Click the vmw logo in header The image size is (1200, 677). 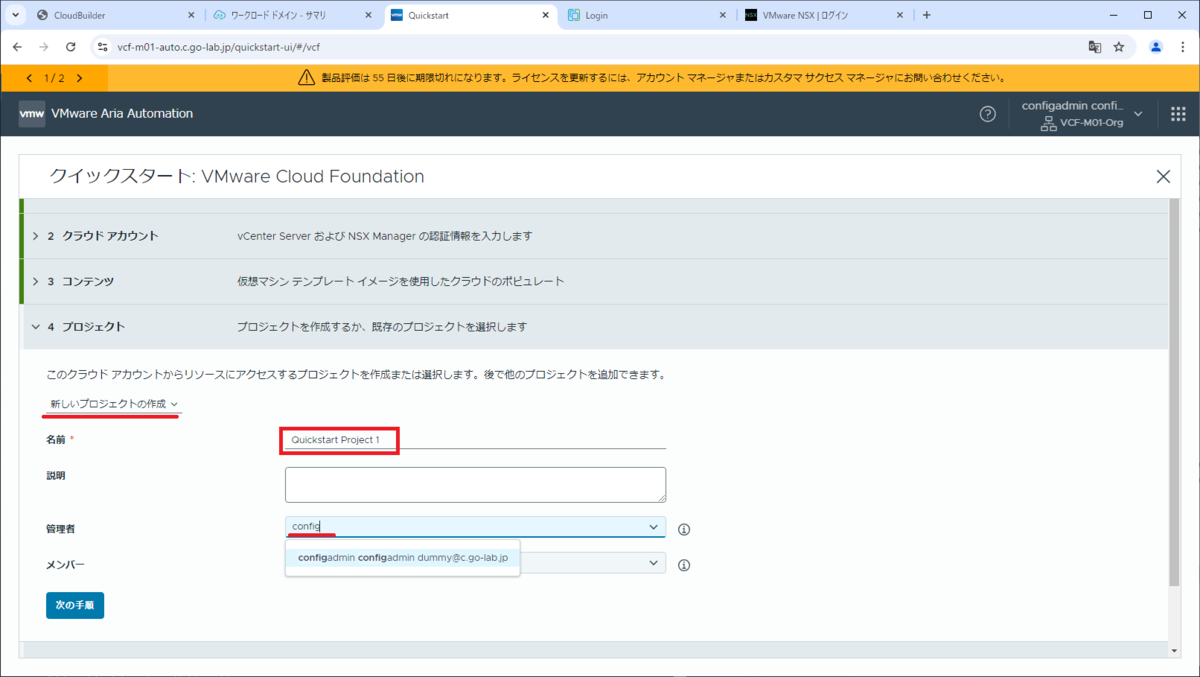pyautogui.click(x=32, y=114)
